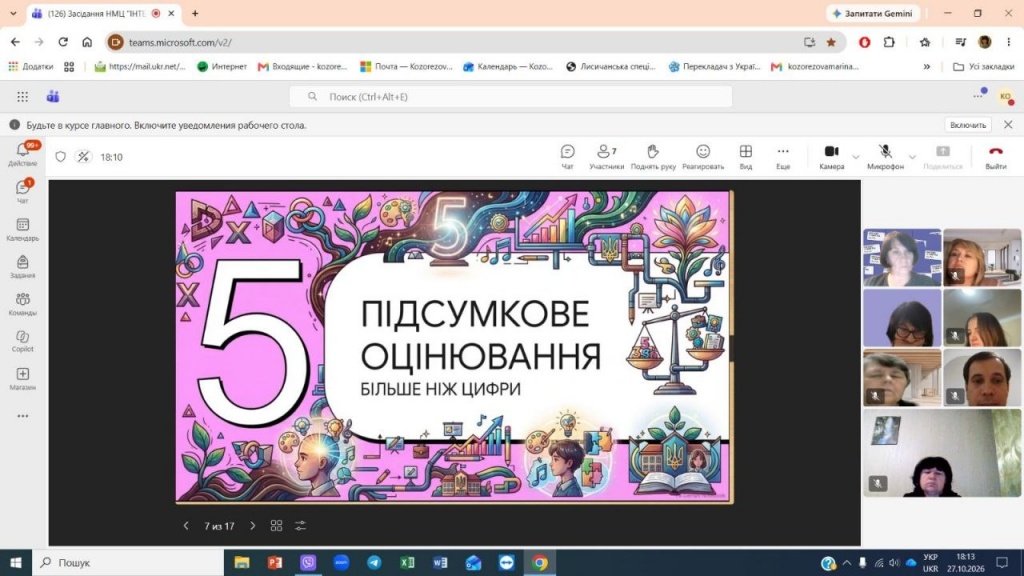Toggle the Микрофон mute state
Image resolution: width=1024 pixels, height=576 pixels.
click(885, 157)
